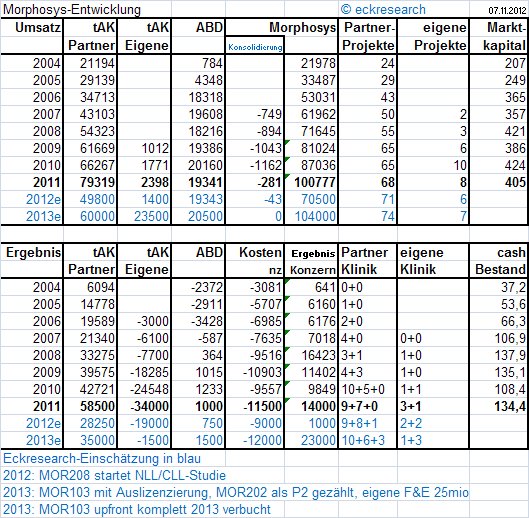The width and height of the screenshot is (529, 518).
Task: Click the Umsatz header cell
Action: pyautogui.click(x=38, y=27)
